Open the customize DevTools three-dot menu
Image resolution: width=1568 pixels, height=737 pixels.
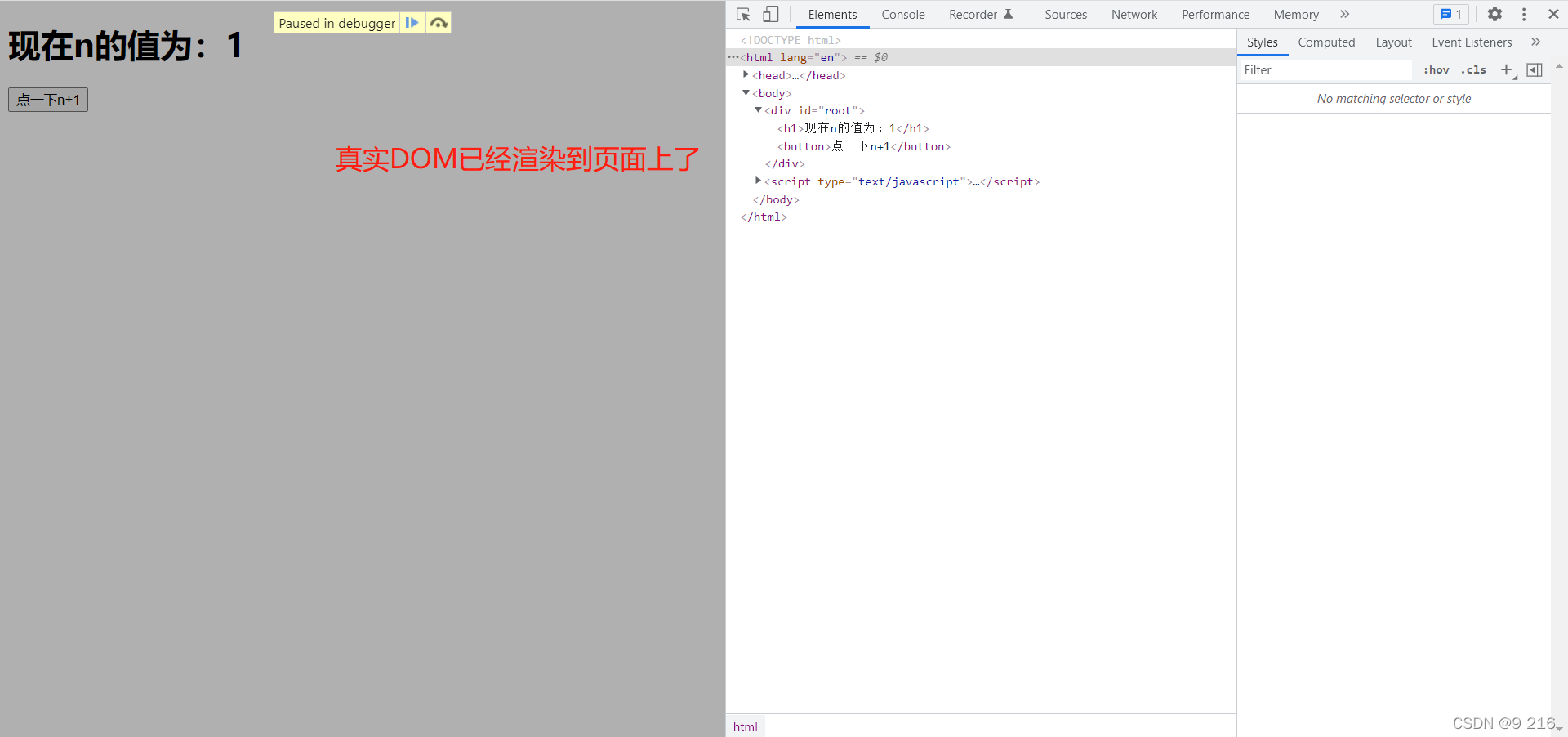click(x=1524, y=14)
